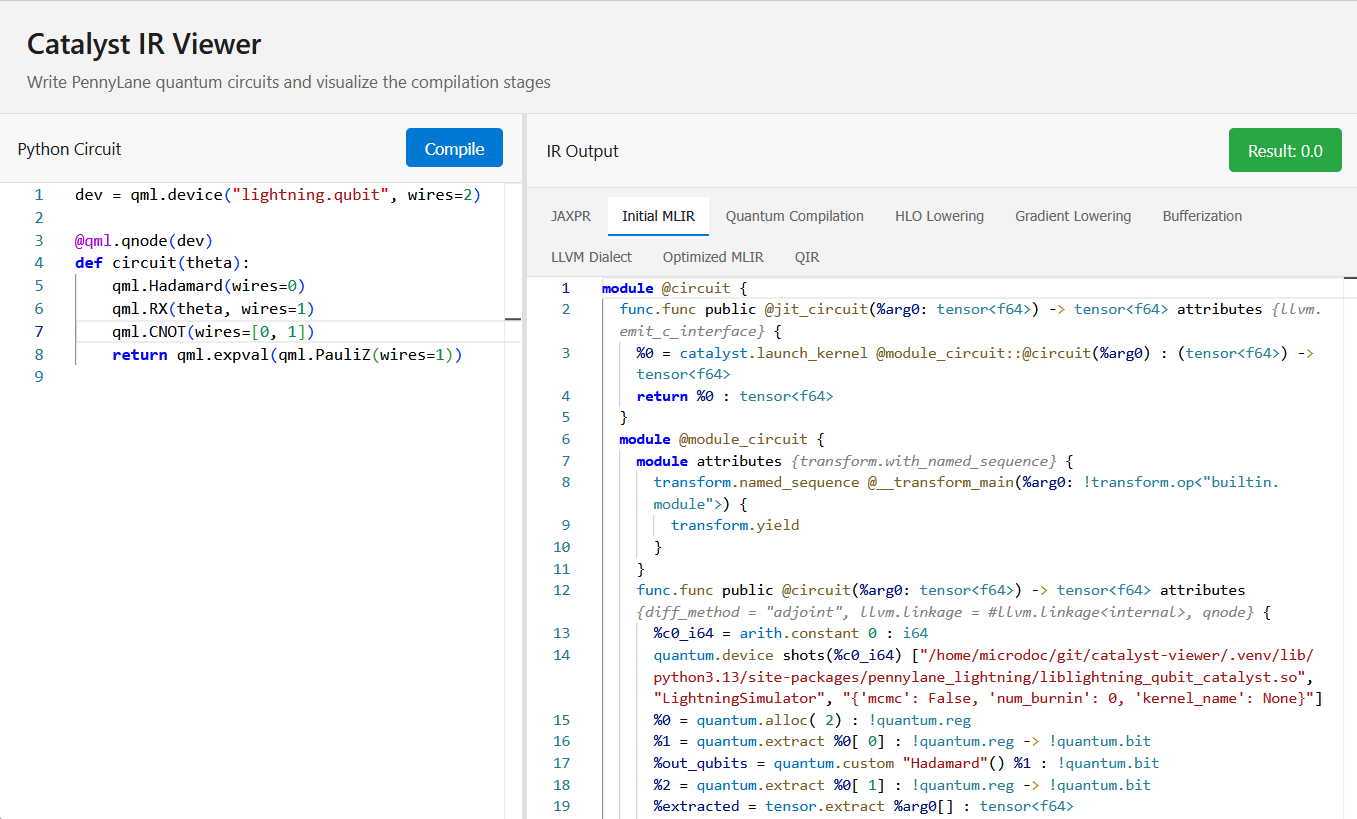Click the qml.Hadamard line in Python editor

208,286
